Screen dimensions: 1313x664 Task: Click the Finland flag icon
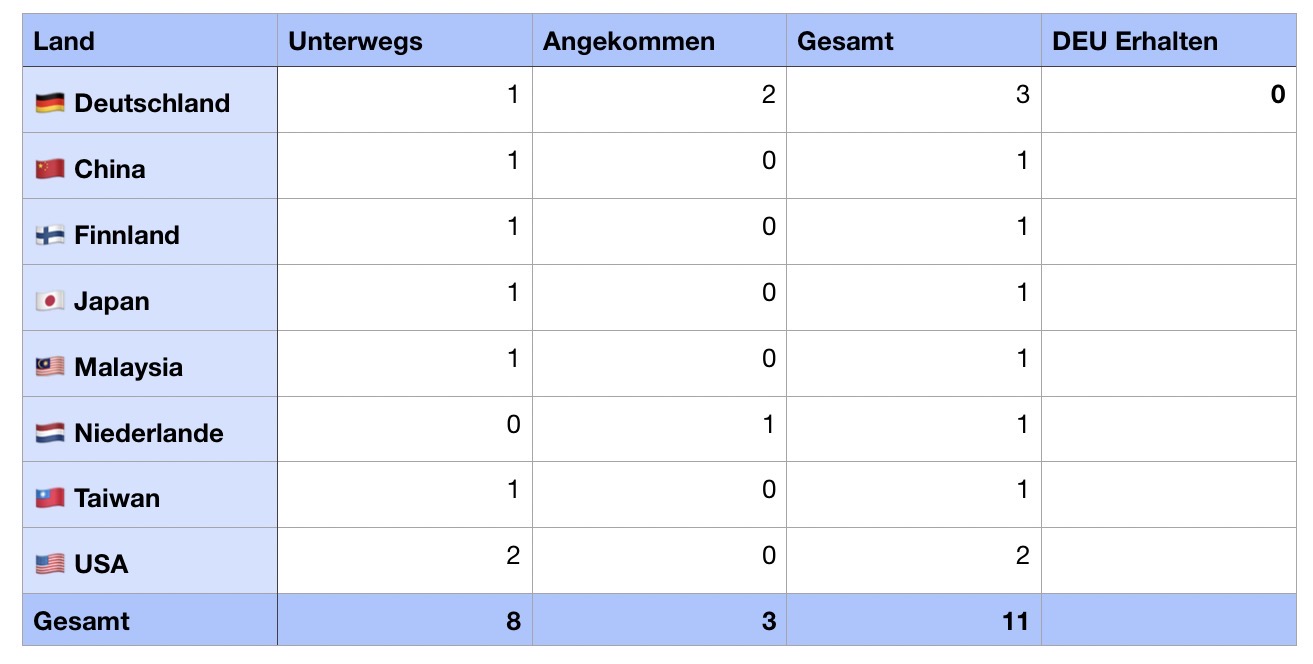50,235
